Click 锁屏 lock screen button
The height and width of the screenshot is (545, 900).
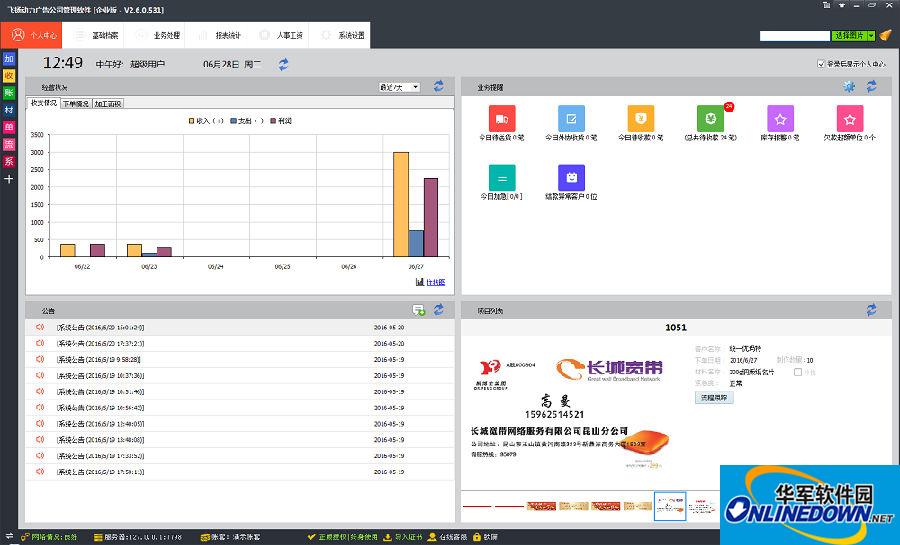pyautogui.click(x=485, y=537)
